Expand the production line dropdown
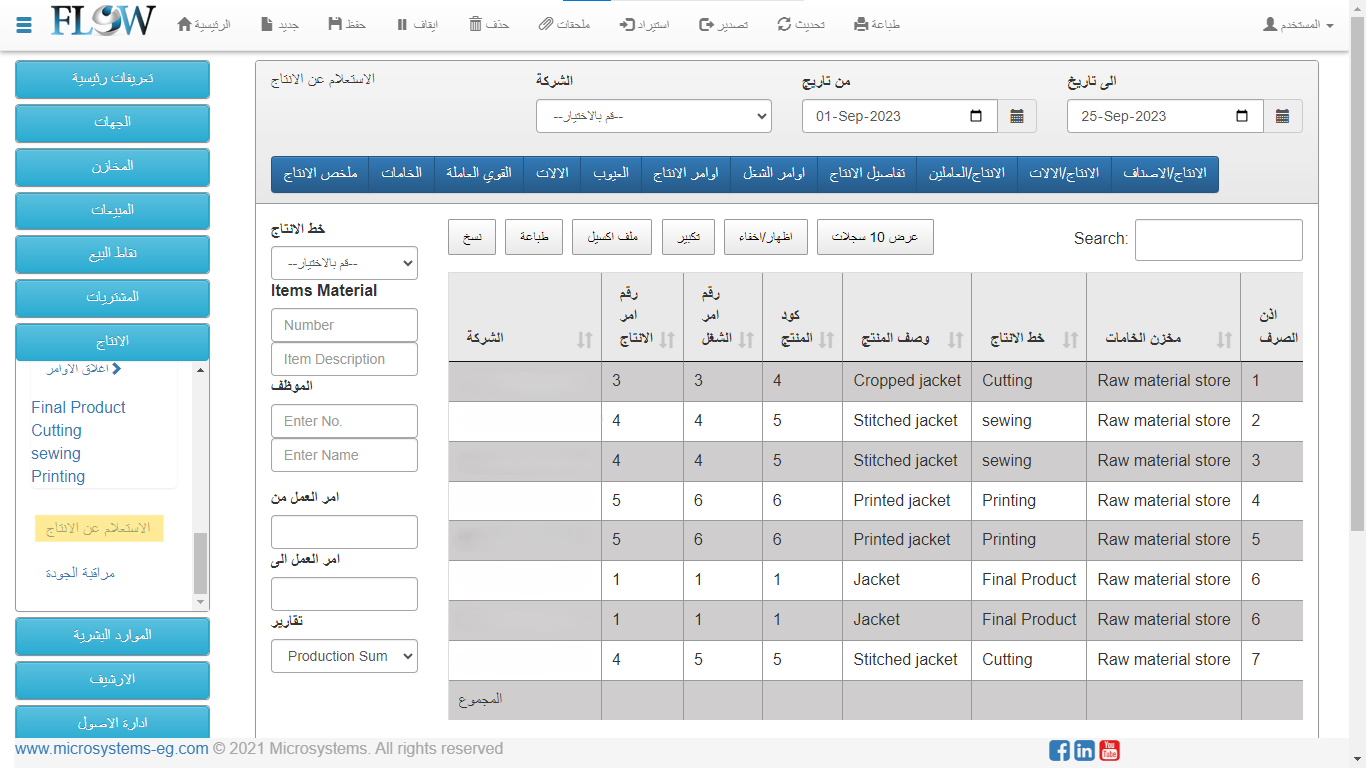 (344, 263)
